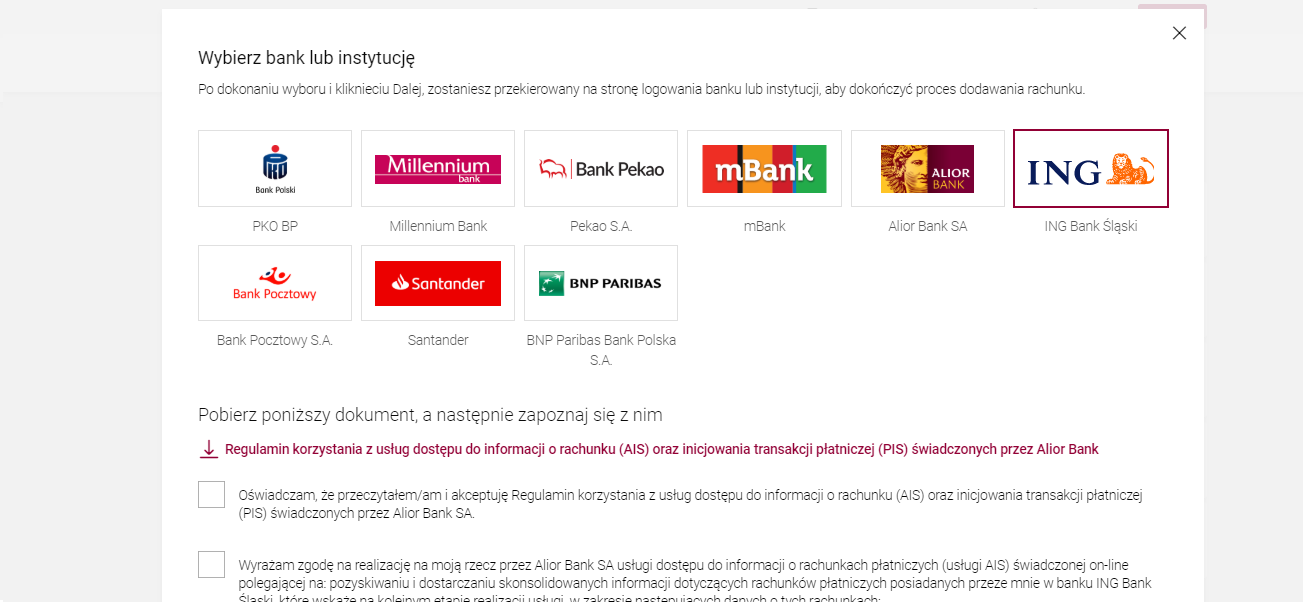Image resolution: width=1303 pixels, height=602 pixels.
Task: Select the PKO BP bank logo tile
Action: [x=275, y=168]
